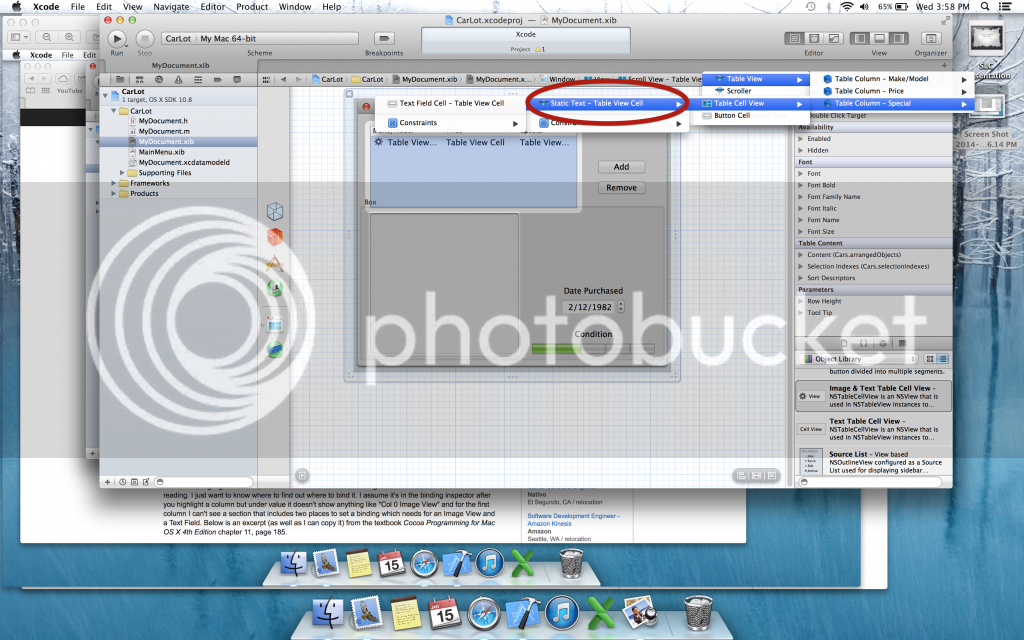Switch the Object Library to list view
The image size is (1024, 640).
coord(942,359)
